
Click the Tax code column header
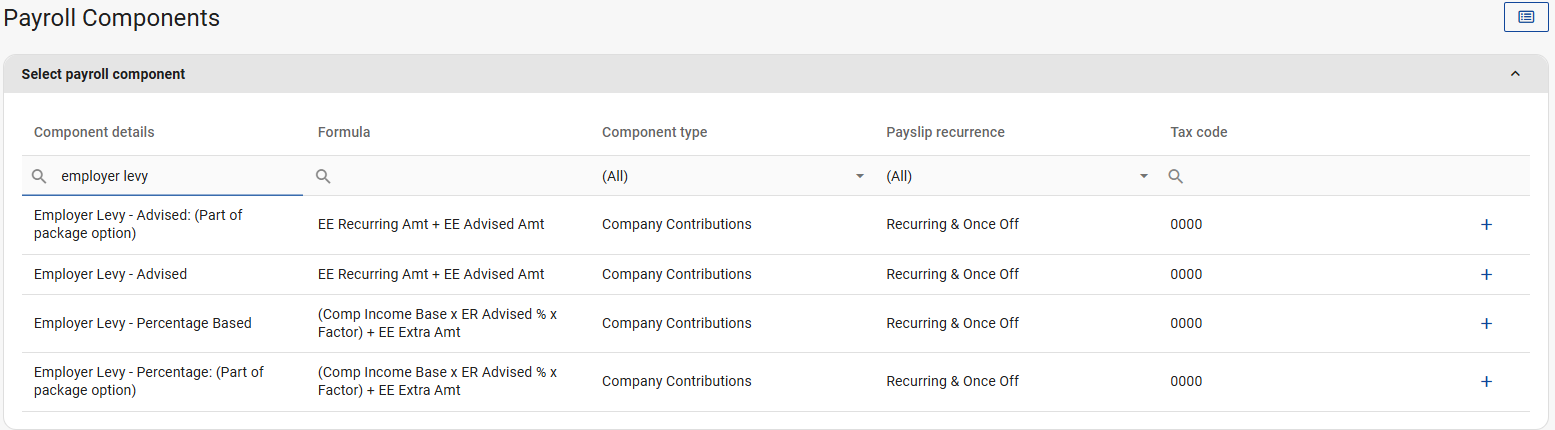click(1198, 132)
